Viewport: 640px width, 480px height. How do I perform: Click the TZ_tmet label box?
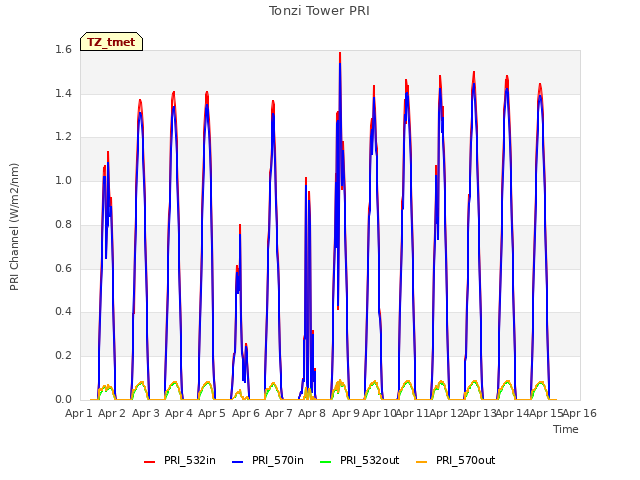[111, 42]
